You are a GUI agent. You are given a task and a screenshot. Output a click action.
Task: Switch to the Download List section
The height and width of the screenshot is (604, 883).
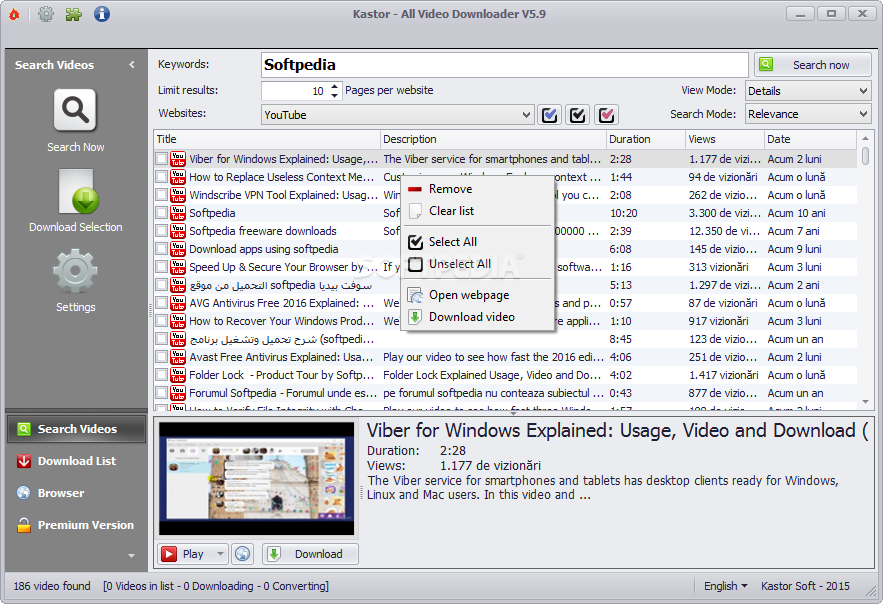pyautogui.click(x=77, y=461)
